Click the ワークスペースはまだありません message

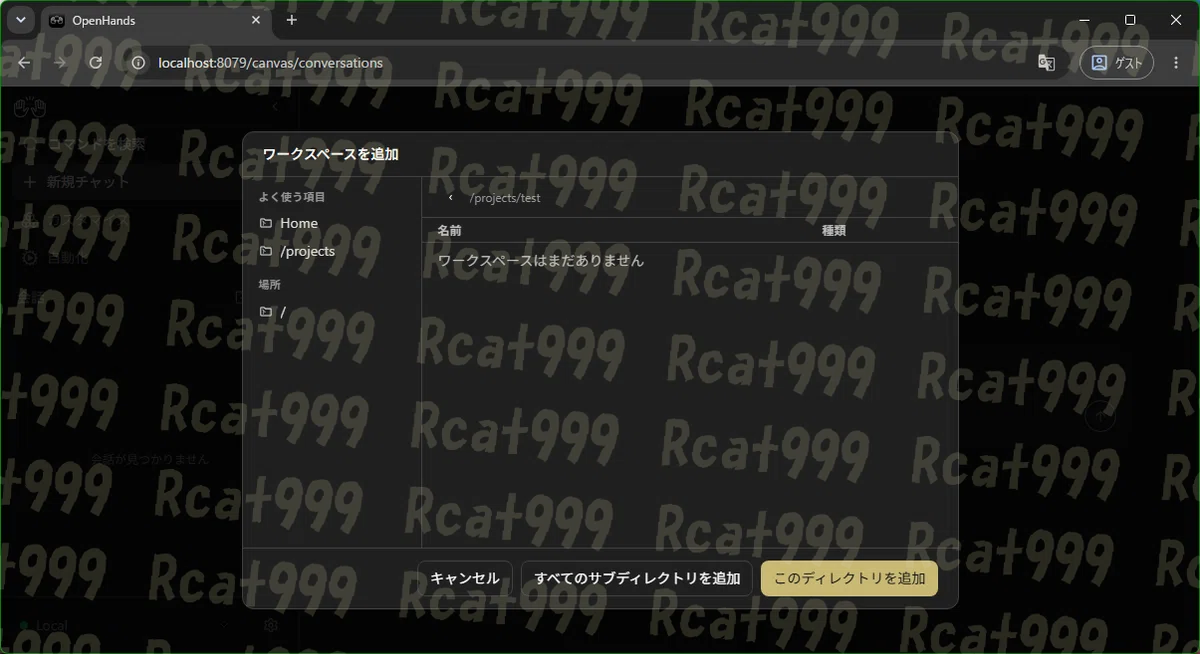coord(541,261)
